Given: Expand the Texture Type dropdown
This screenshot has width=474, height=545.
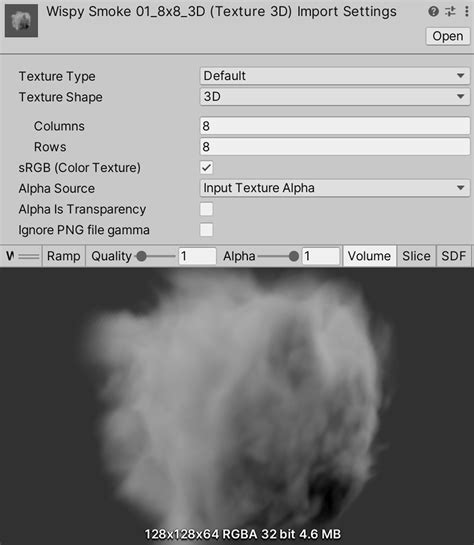Looking at the screenshot, I should [x=335, y=76].
